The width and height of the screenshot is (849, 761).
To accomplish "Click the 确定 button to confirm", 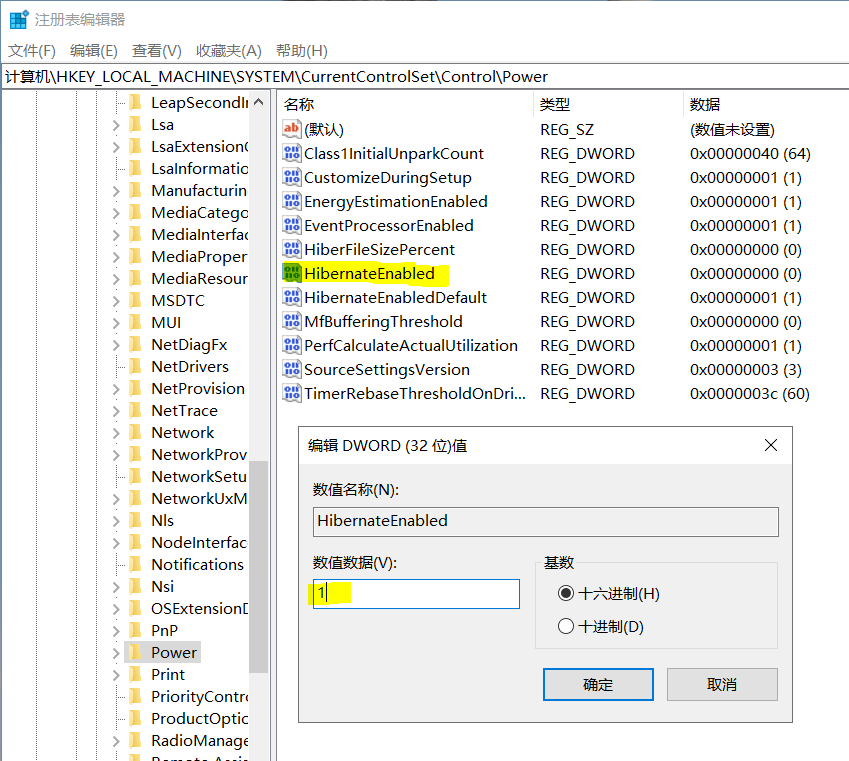I will [598, 685].
